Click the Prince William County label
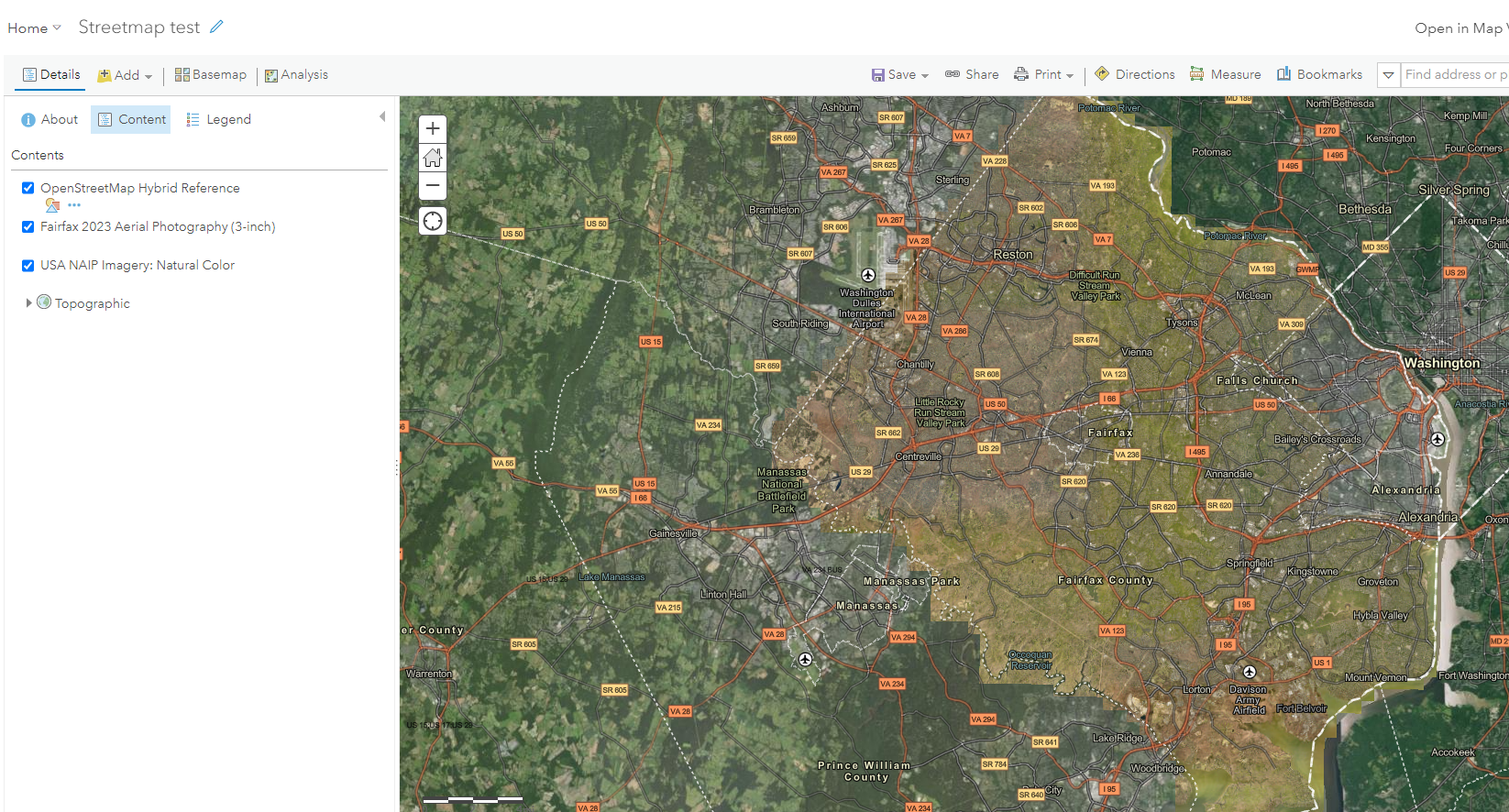1509x812 pixels. pyautogui.click(x=865, y=771)
